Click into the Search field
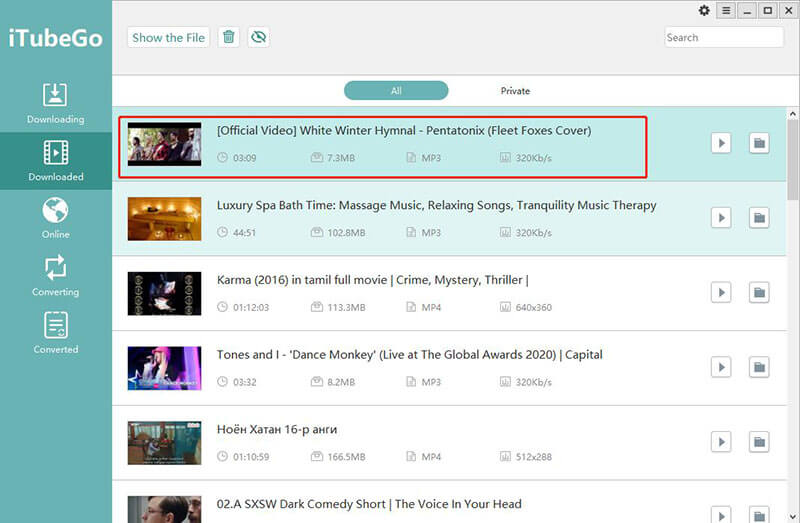Viewport: 800px width, 523px height. tap(723, 37)
